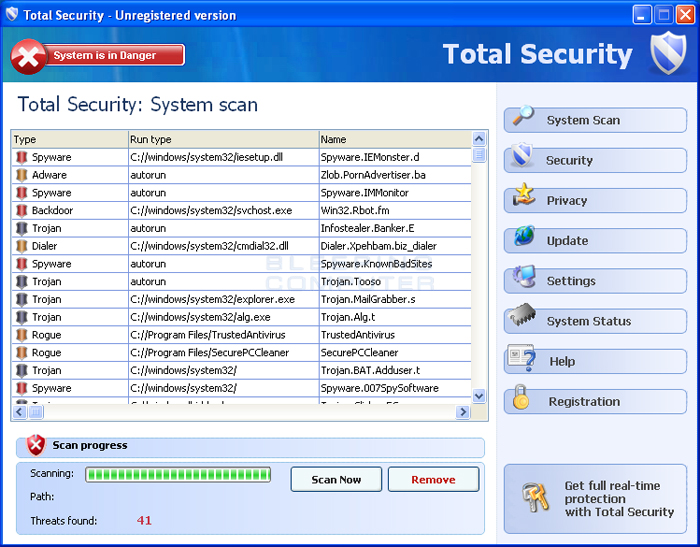This screenshot has height=547, width=700.
Task: Click the shield icon for SpyWare.IEMonster.d row
Action: tap(21, 157)
